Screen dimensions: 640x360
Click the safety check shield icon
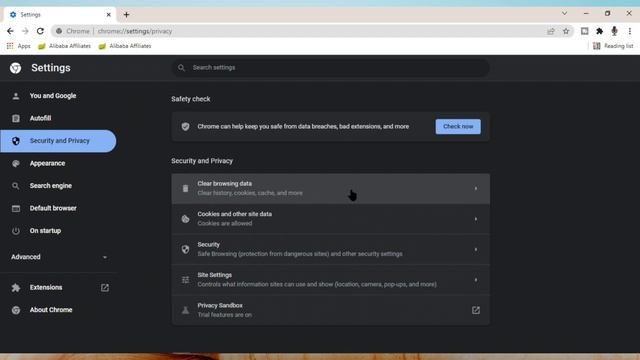click(185, 127)
